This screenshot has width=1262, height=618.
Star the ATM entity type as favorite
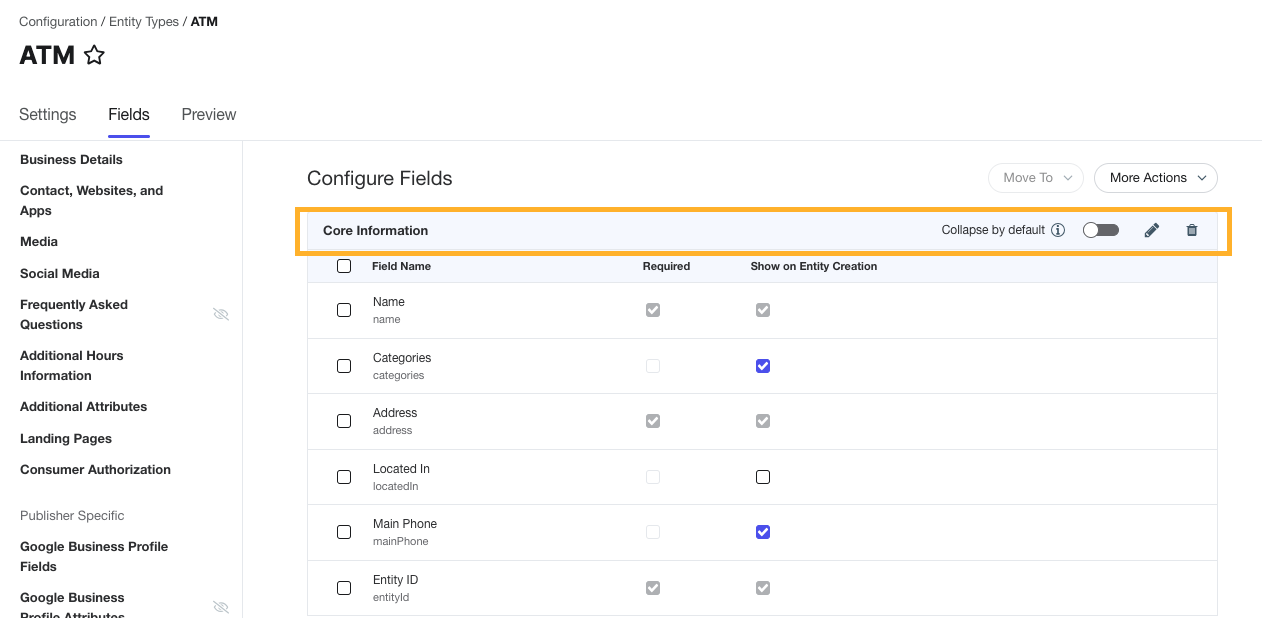pyautogui.click(x=94, y=55)
